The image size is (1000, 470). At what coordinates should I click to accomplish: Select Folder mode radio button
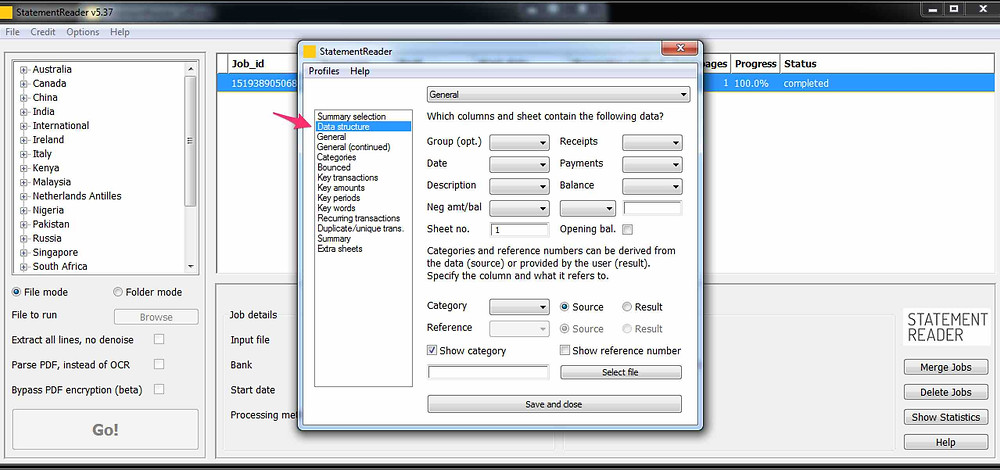coord(117,292)
